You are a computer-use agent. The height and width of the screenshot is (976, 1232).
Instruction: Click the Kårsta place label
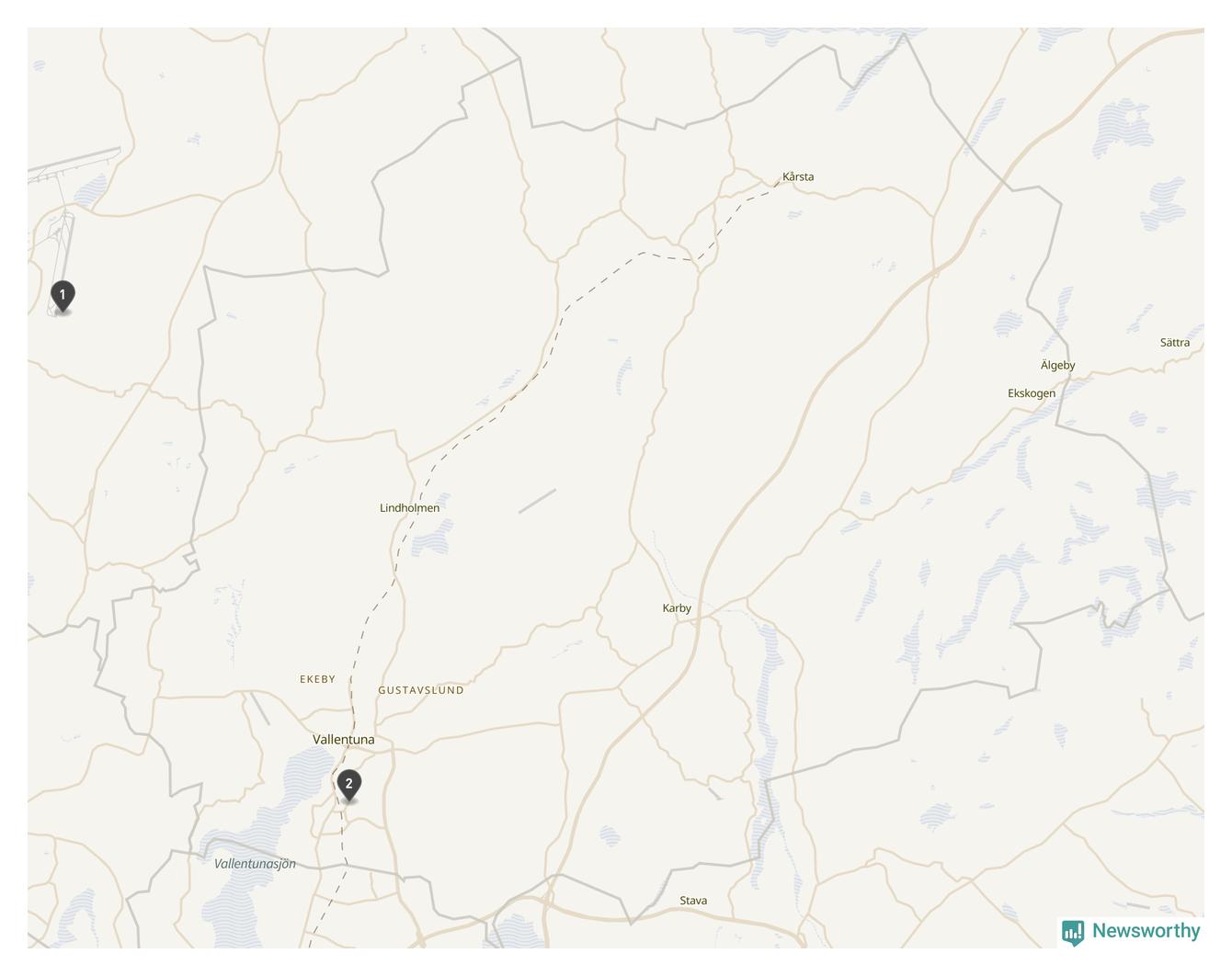798,176
